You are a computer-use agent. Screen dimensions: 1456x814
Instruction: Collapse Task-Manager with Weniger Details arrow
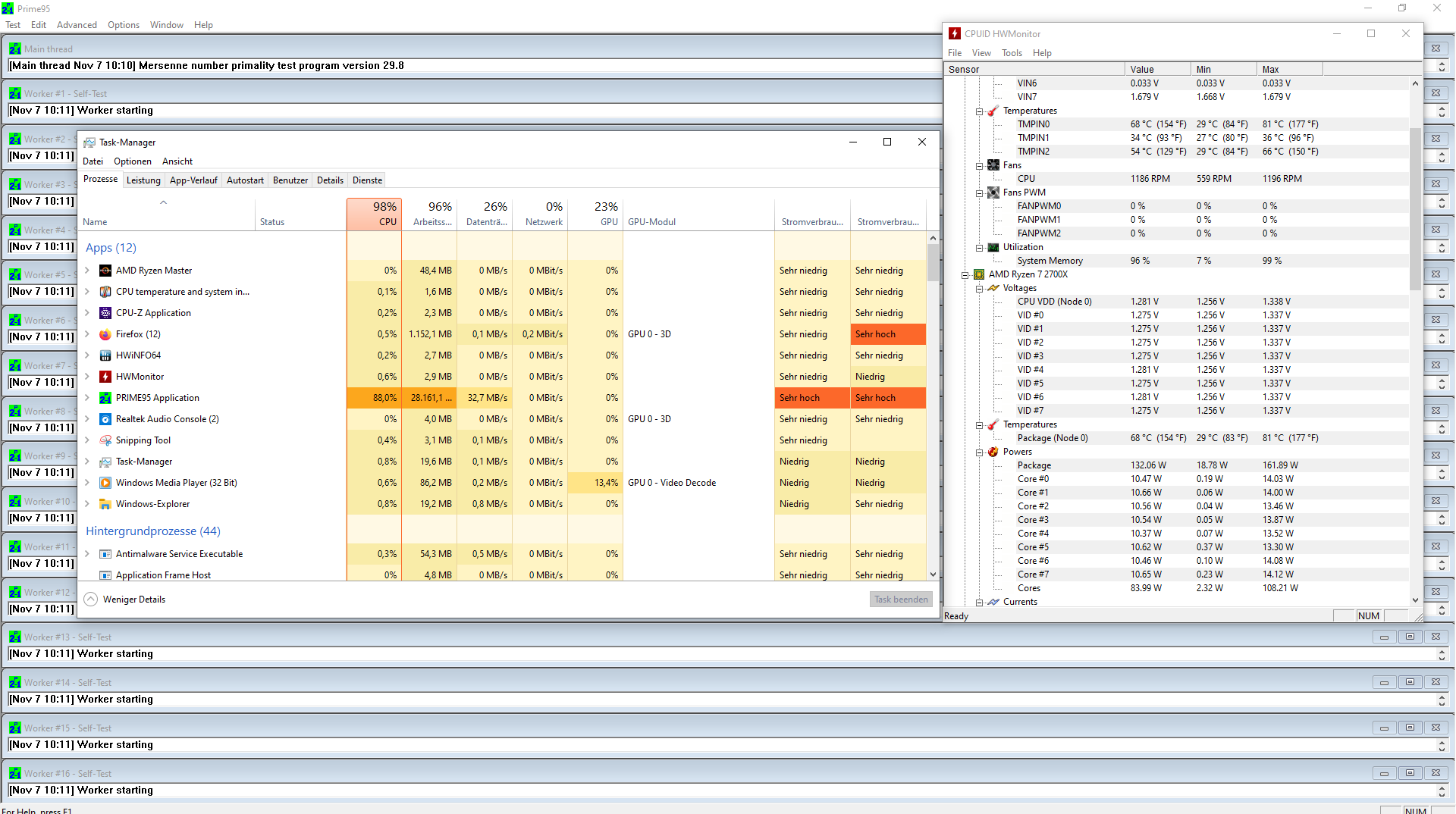91,600
